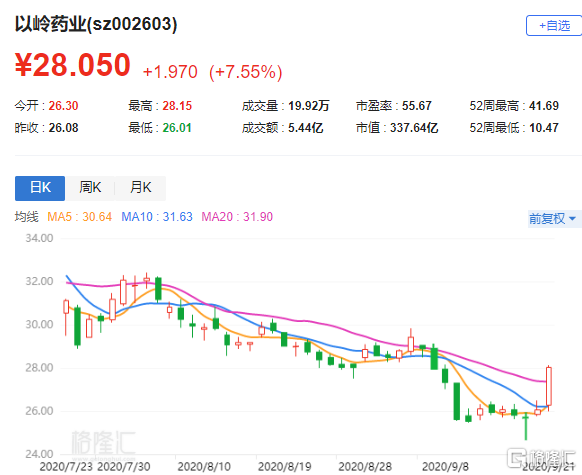Click the 2020/9/8 date axis label

coord(445,467)
